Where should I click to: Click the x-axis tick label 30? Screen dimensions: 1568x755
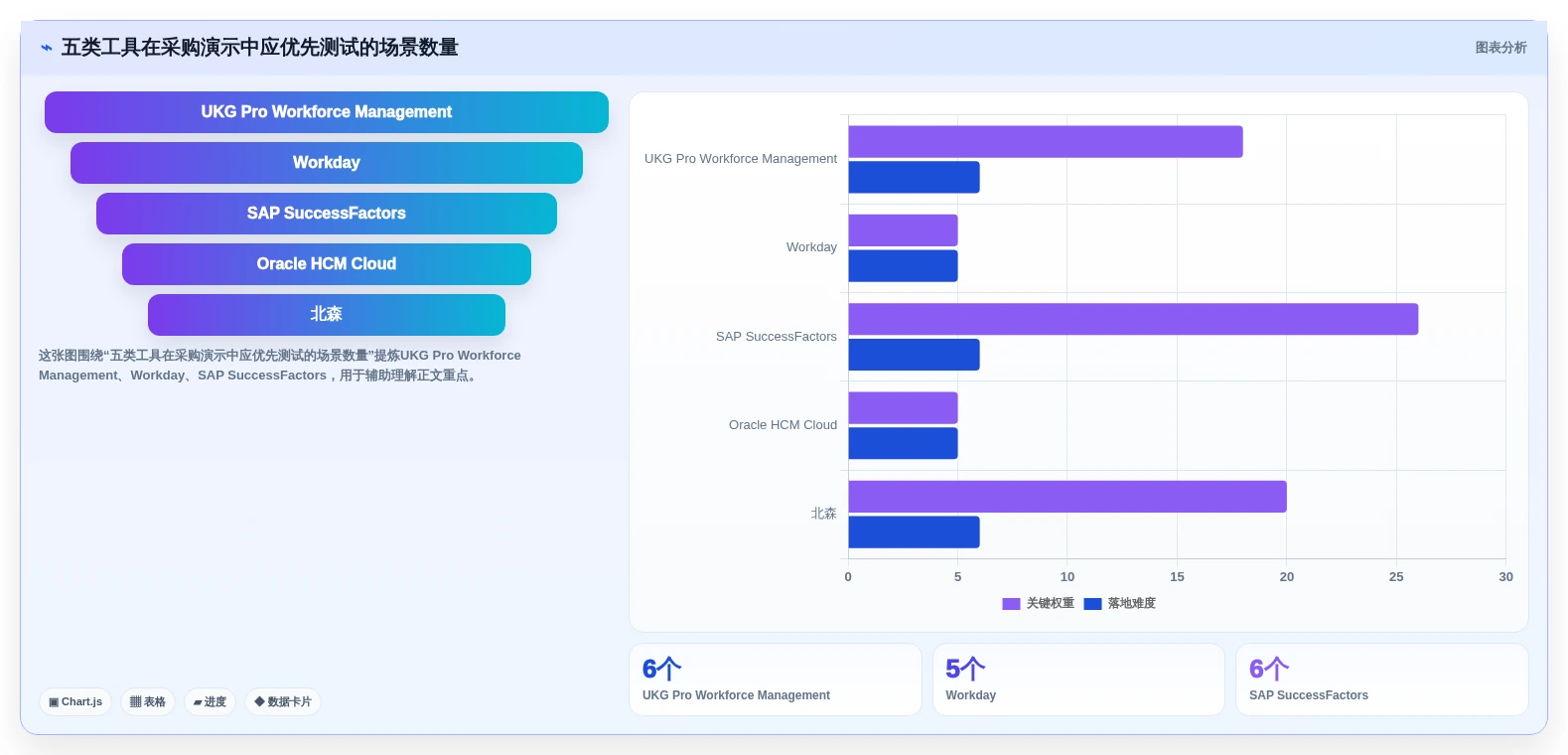(x=1505, y=577)
